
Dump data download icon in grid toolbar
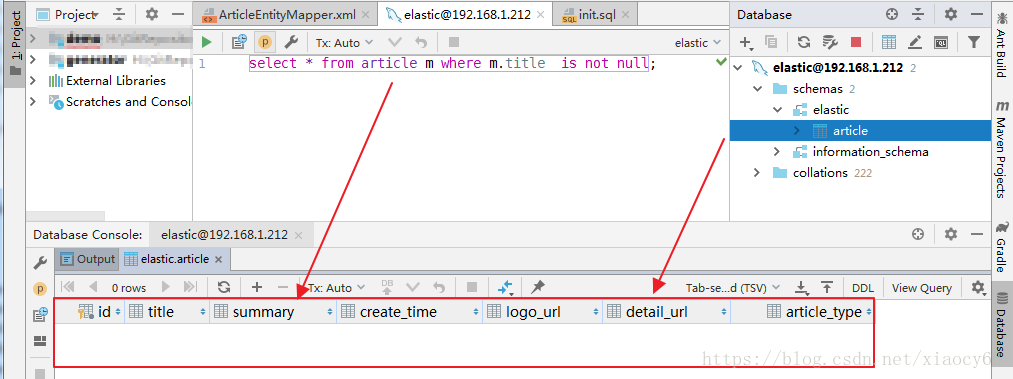802,287
